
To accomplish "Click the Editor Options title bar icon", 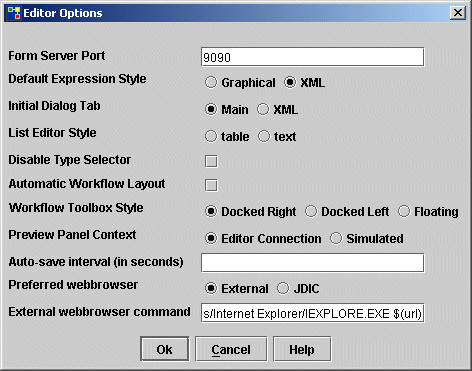I will click(14, 13).
